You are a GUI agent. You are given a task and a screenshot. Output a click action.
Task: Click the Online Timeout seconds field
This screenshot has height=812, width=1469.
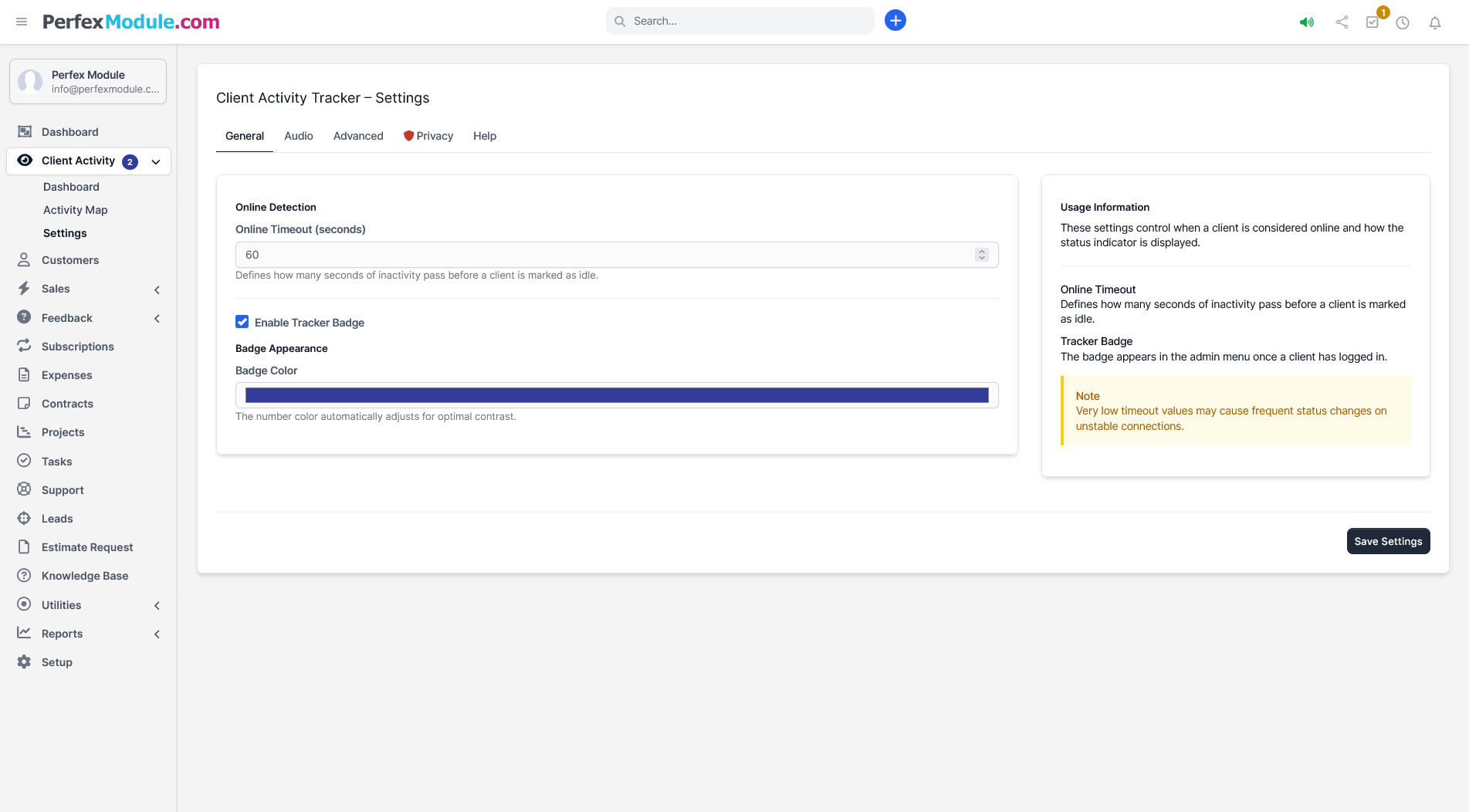602,255
